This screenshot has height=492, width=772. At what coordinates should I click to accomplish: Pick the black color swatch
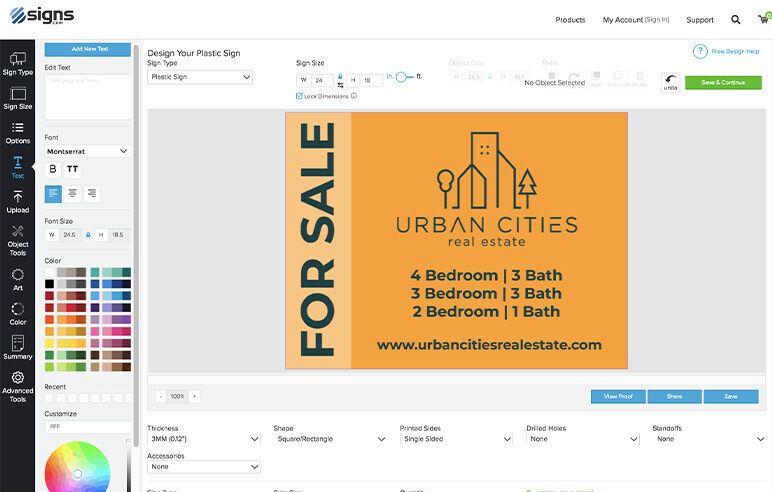pyautogui.click(x=49, y=284)
